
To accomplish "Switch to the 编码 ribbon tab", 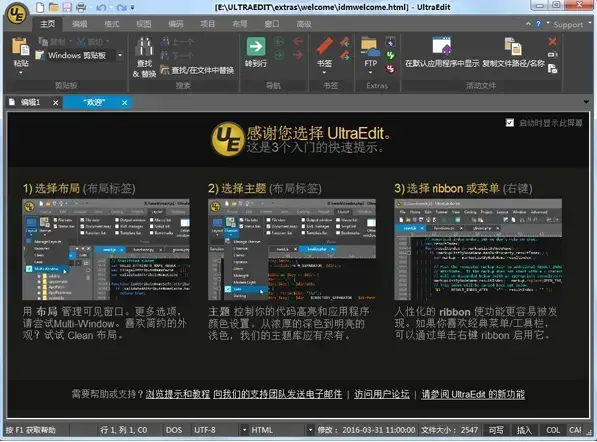I will (x=176, y=24).
